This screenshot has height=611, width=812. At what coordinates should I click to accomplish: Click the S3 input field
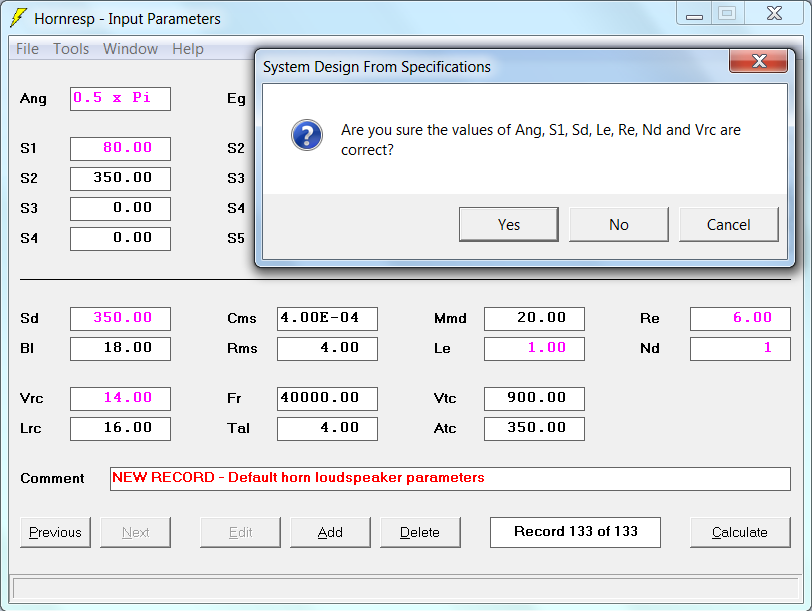(x=120, y=209)
